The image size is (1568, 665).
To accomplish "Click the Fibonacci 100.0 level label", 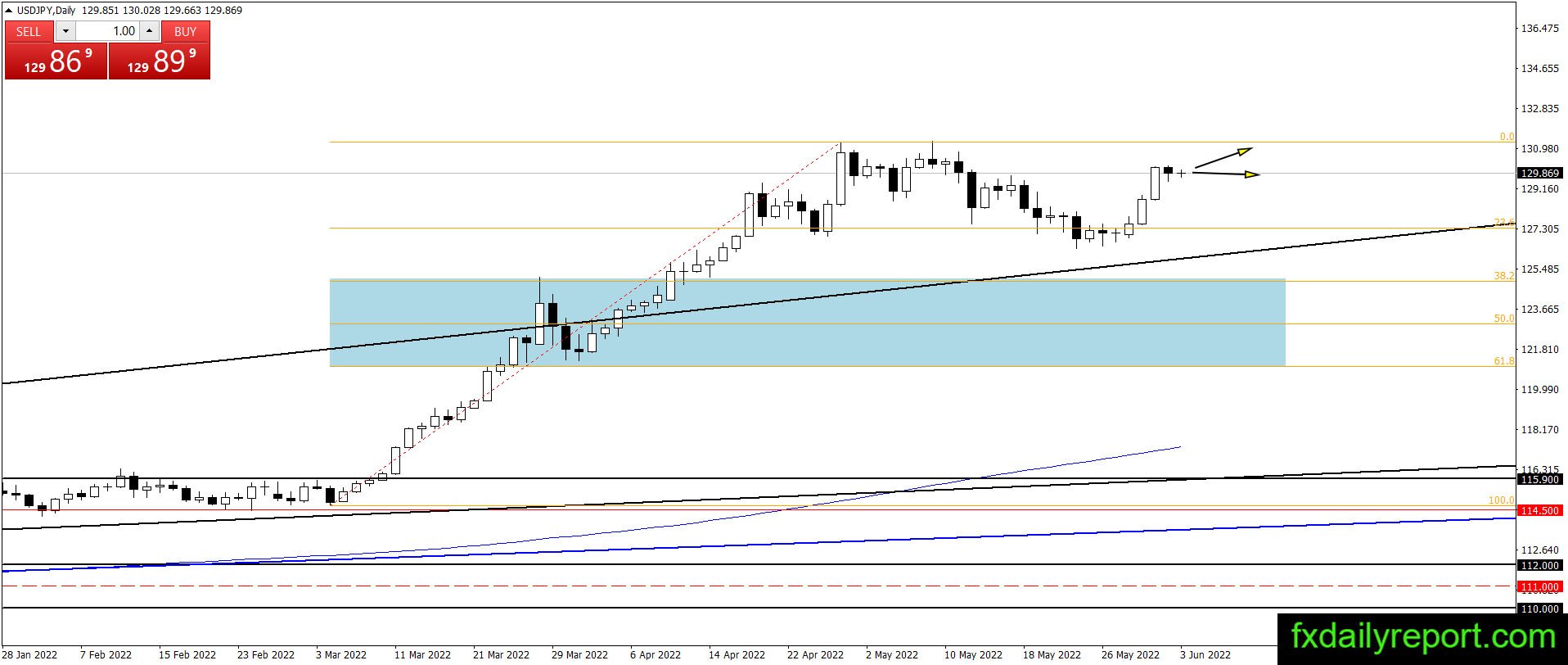I will [x=1502, y=500].
